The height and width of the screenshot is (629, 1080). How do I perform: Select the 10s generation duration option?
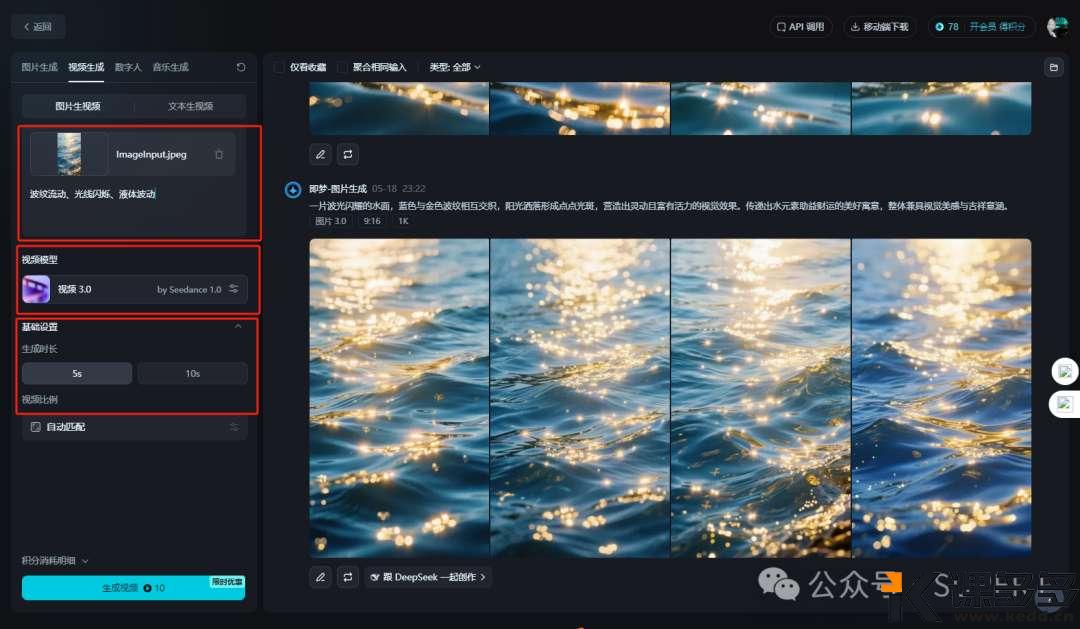(x=192, y=373)
